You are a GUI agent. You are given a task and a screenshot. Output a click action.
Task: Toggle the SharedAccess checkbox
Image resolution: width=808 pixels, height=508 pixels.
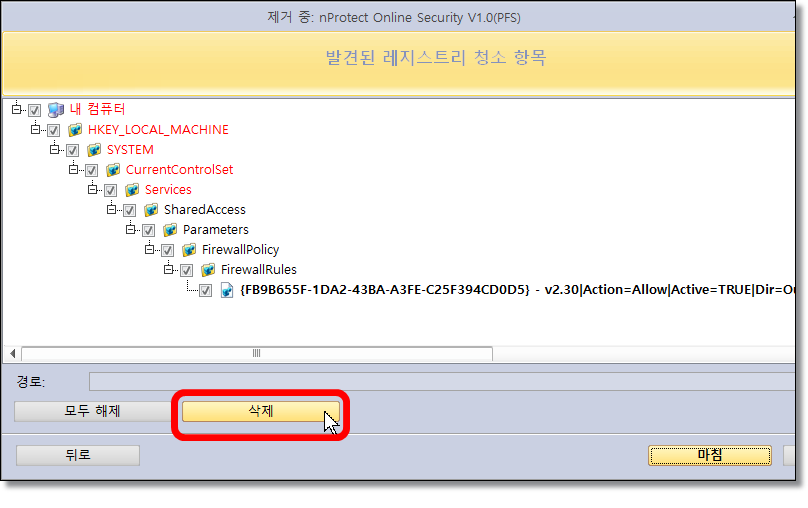pos(129,211)
